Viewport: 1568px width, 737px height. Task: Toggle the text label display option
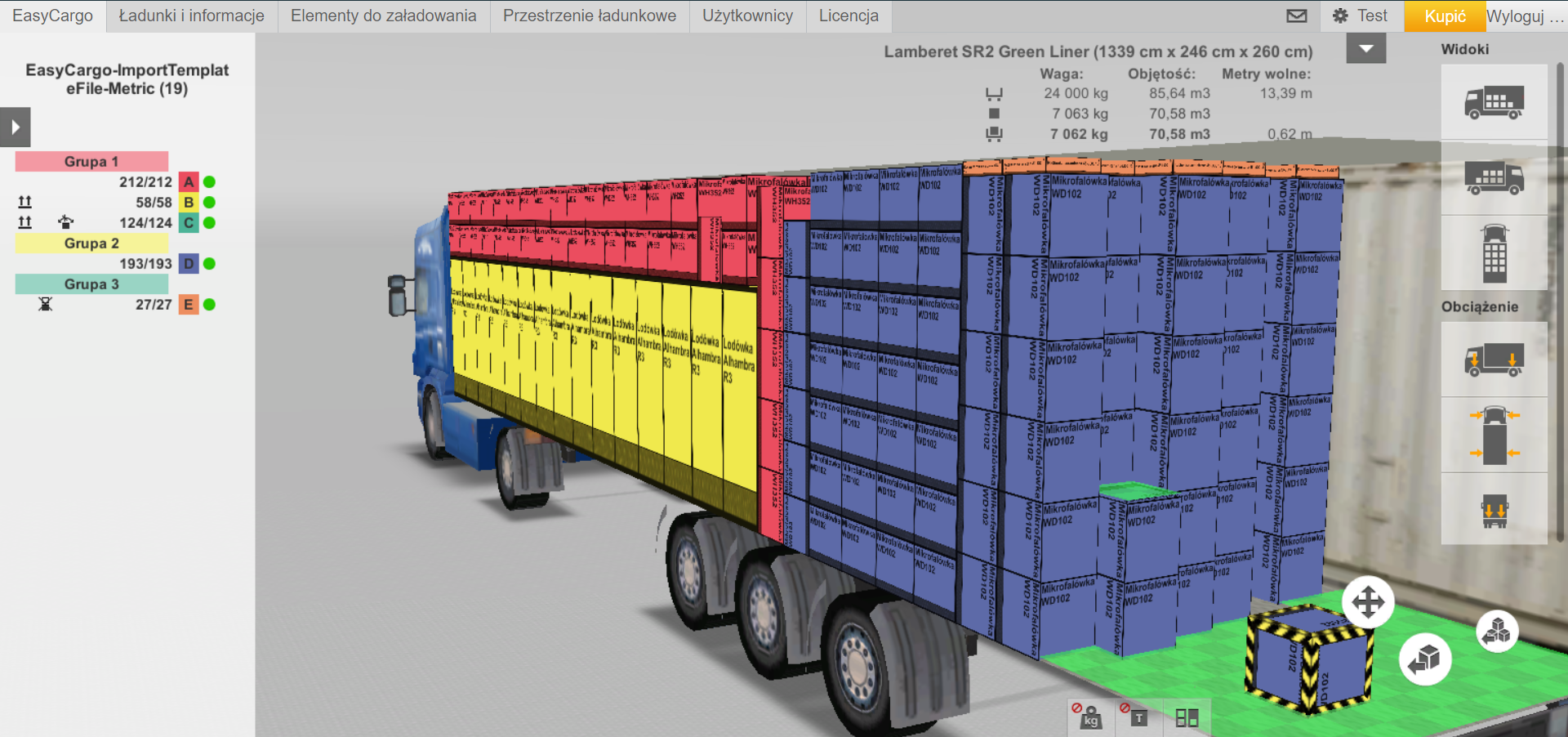(x=1136, y=717)
